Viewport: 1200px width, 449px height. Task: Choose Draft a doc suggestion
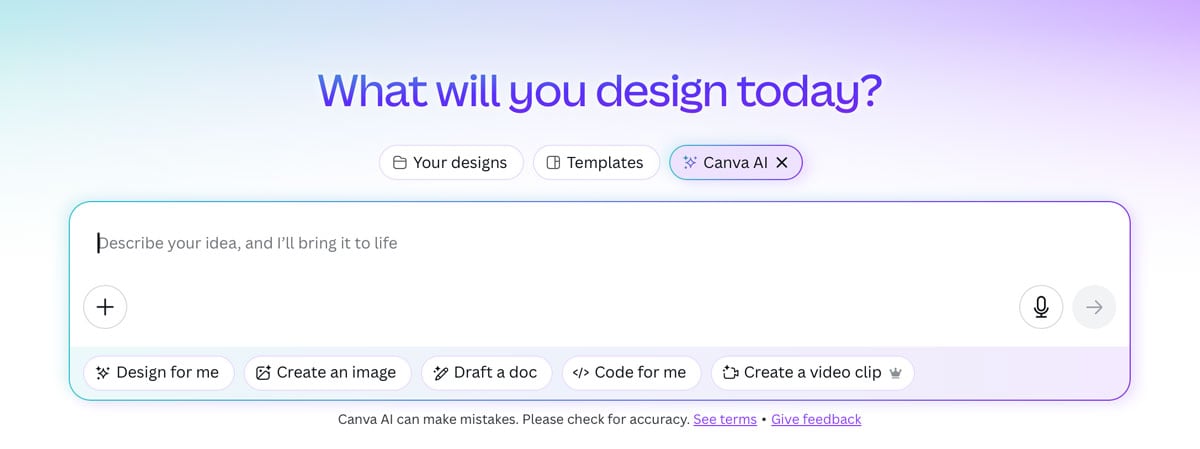click(486, 373)
